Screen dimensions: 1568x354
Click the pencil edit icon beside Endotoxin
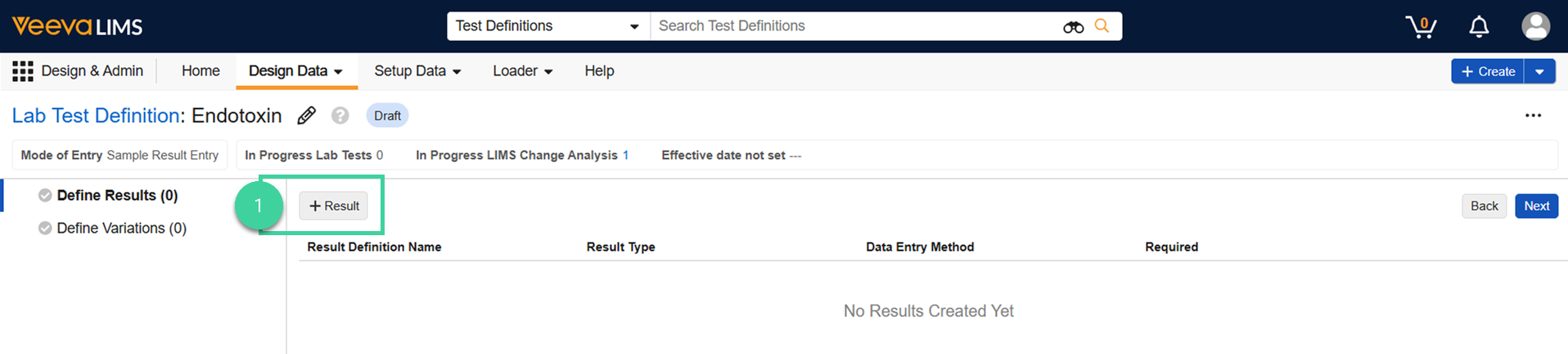pyautogui.click(x=306, y=116)
